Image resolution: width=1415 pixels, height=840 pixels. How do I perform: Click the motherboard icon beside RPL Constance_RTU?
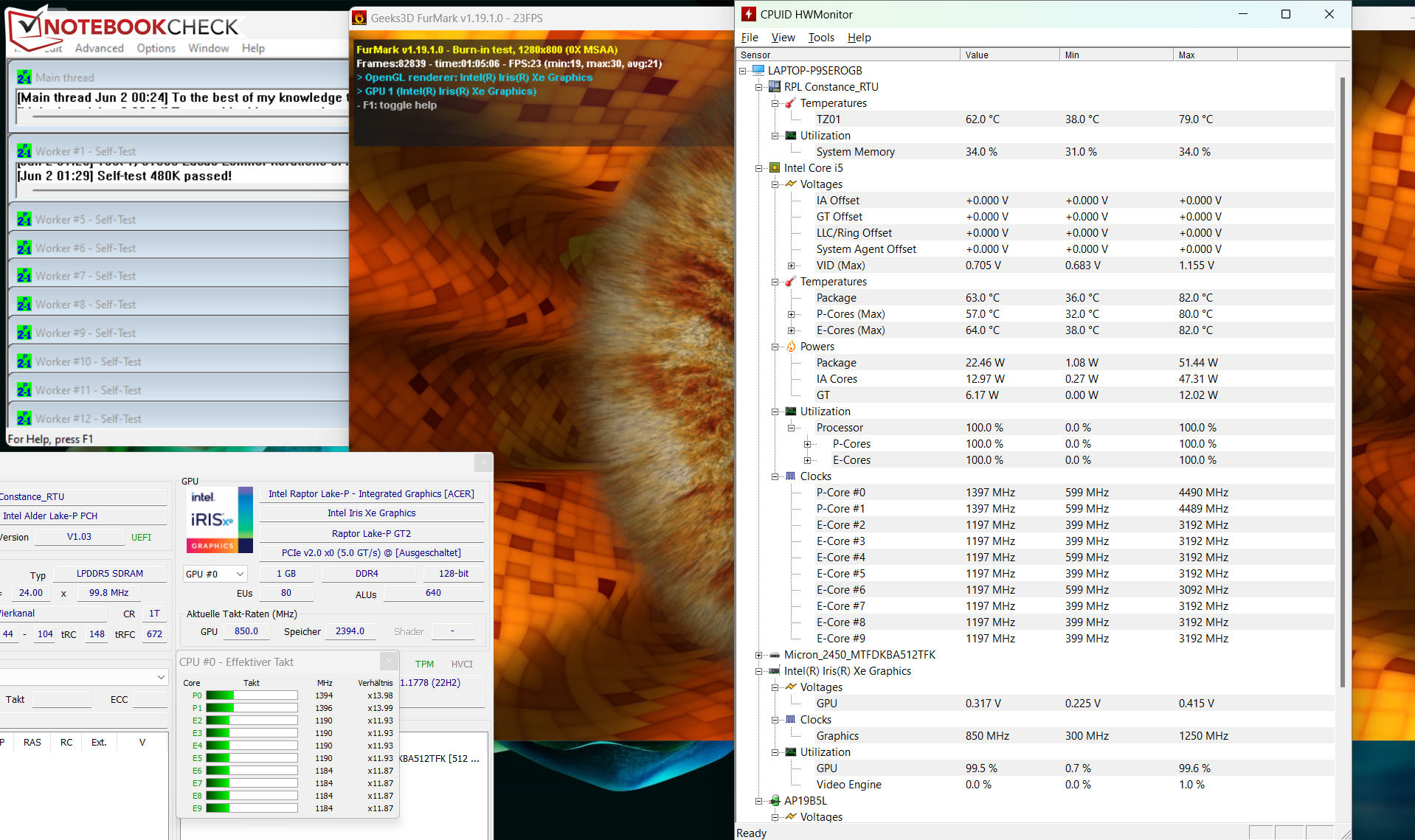(774, 86)
